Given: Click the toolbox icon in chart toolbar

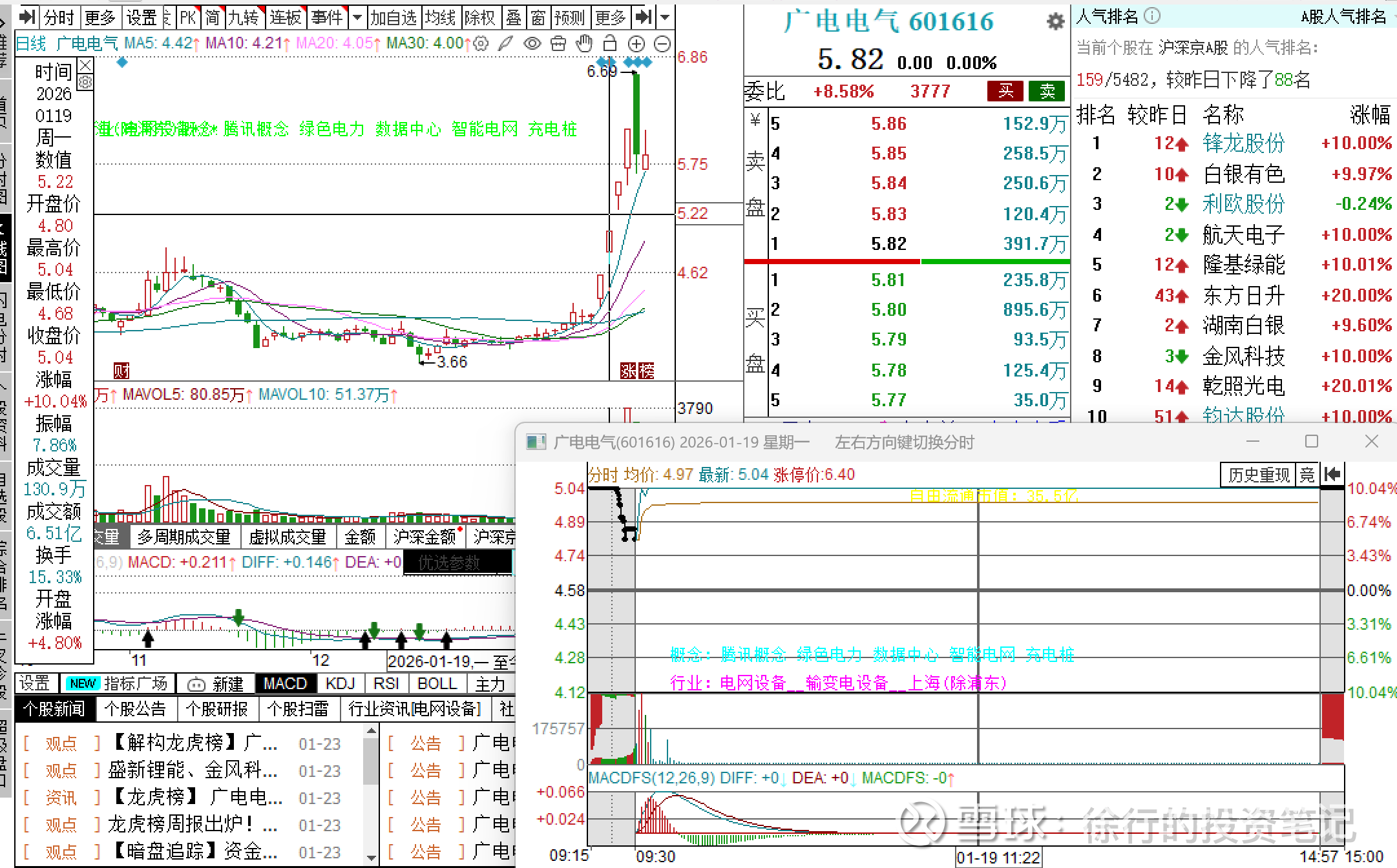Looking at the screenshot, I should click(558, 44).
